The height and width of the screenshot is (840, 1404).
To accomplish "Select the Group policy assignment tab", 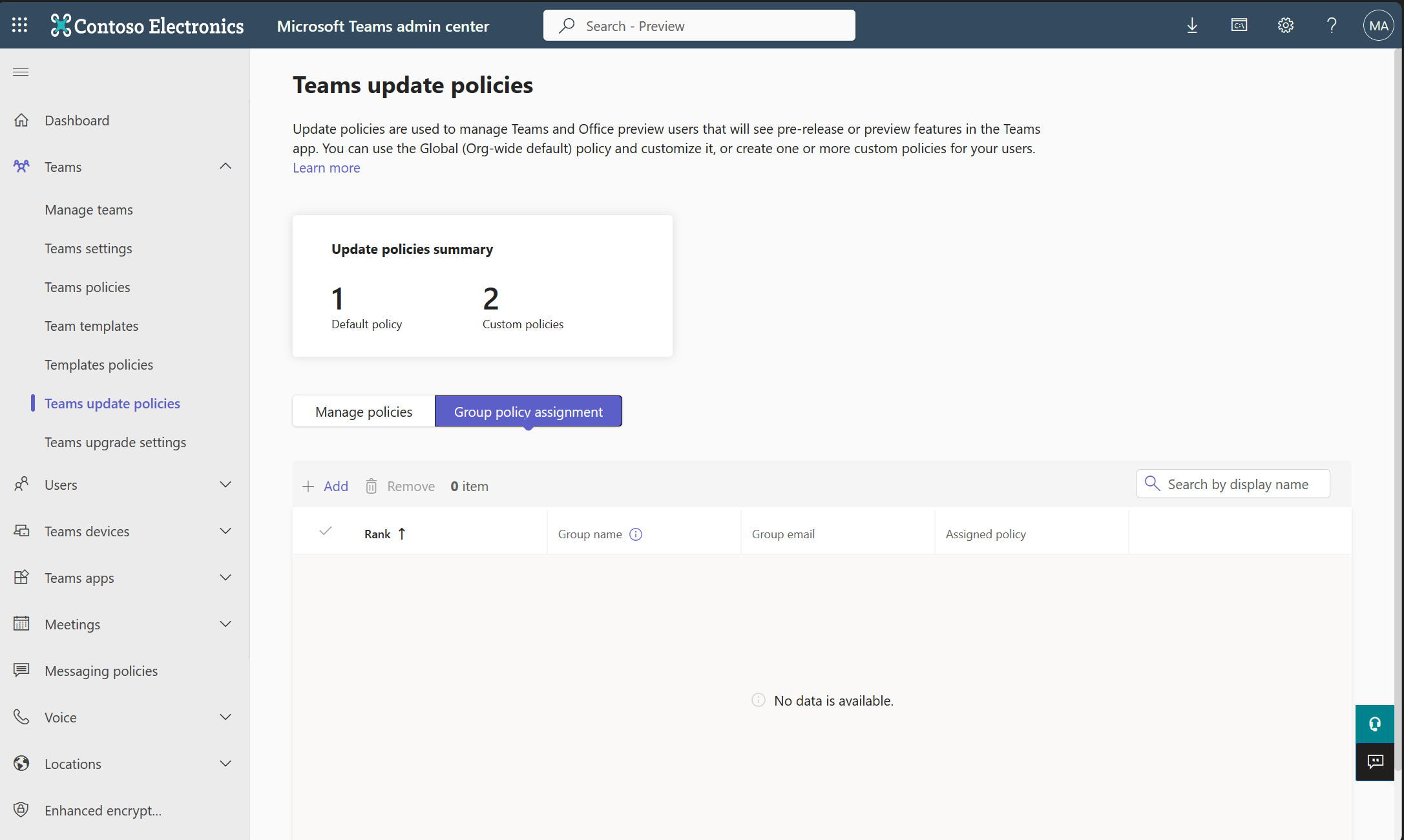I will click(x=528, y=412).
